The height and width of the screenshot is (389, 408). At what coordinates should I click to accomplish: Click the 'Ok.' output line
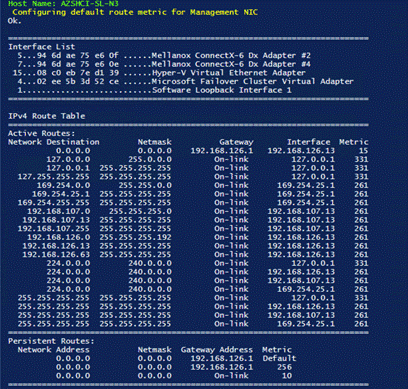pyautogui.click(x=15, y=21)
